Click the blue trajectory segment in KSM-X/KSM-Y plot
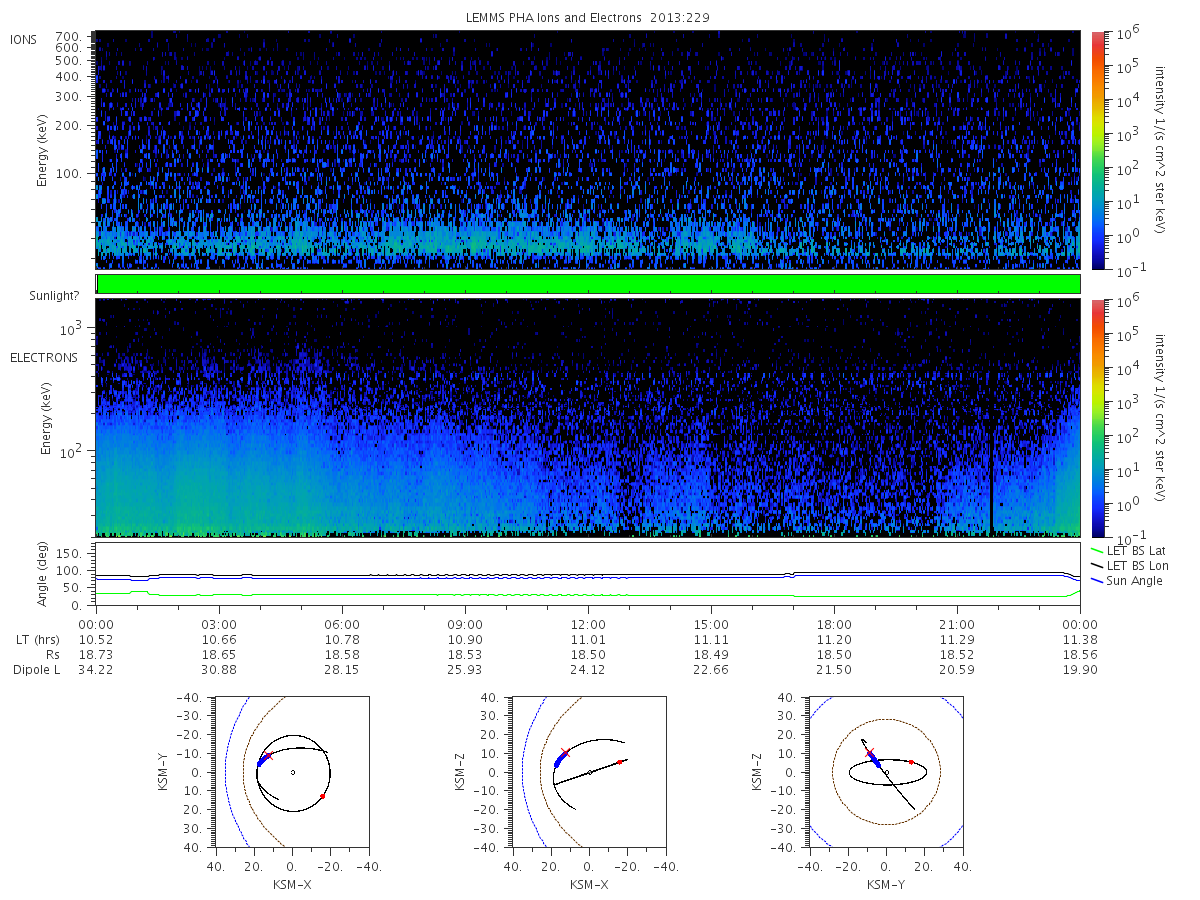The width and height of the screenshot is (1200, 900). click(x=262, y=759)
